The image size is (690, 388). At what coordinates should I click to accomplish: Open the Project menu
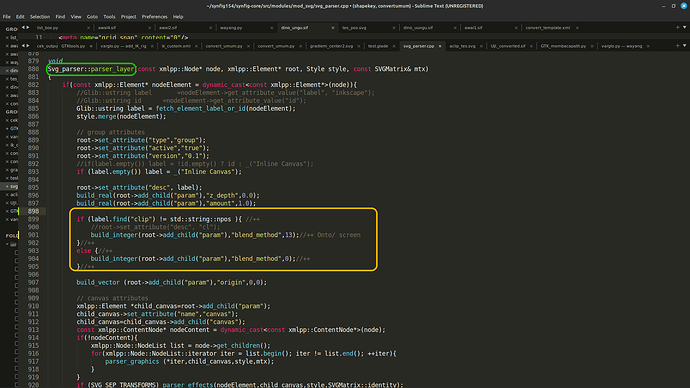[x=128, y=17]
